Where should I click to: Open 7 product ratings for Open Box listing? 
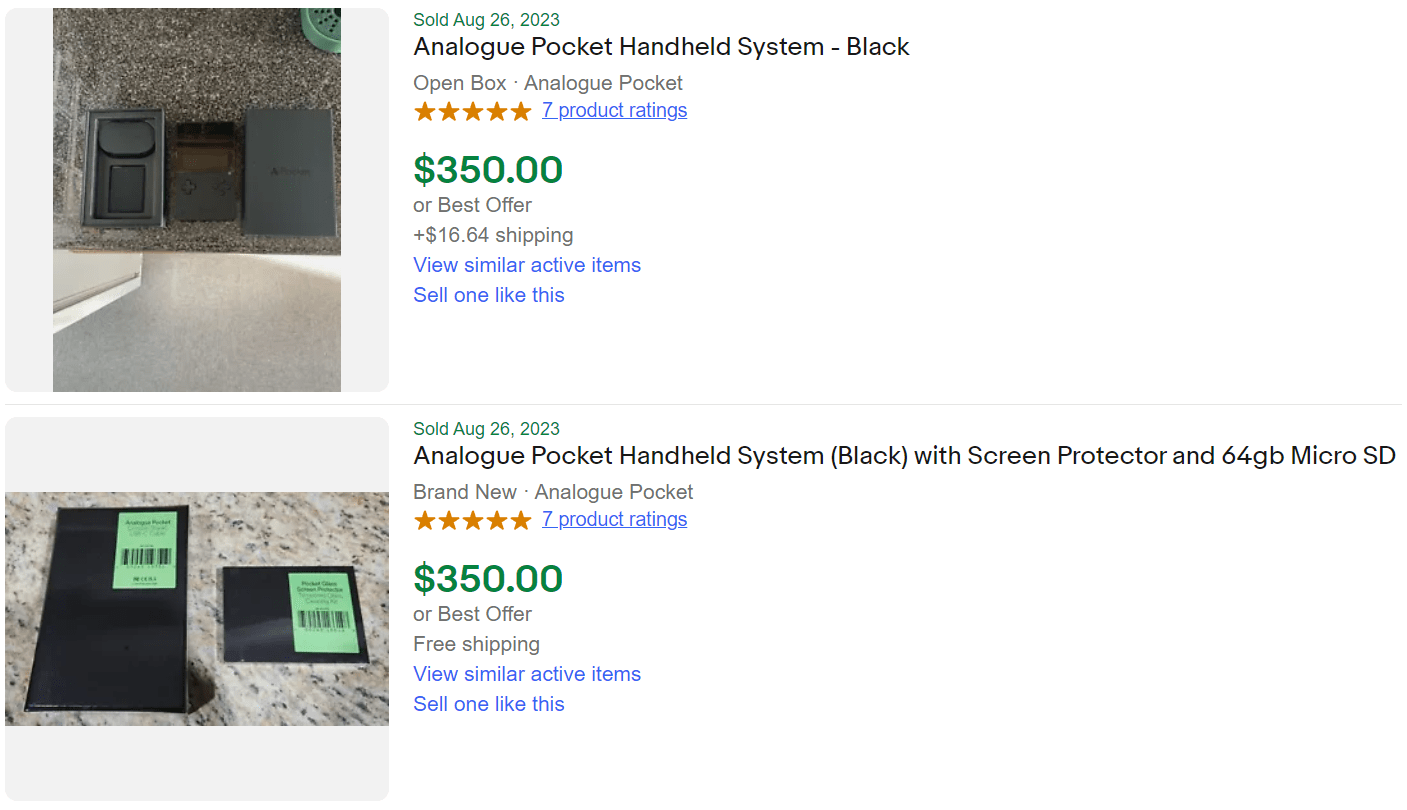tap(614, 111)
